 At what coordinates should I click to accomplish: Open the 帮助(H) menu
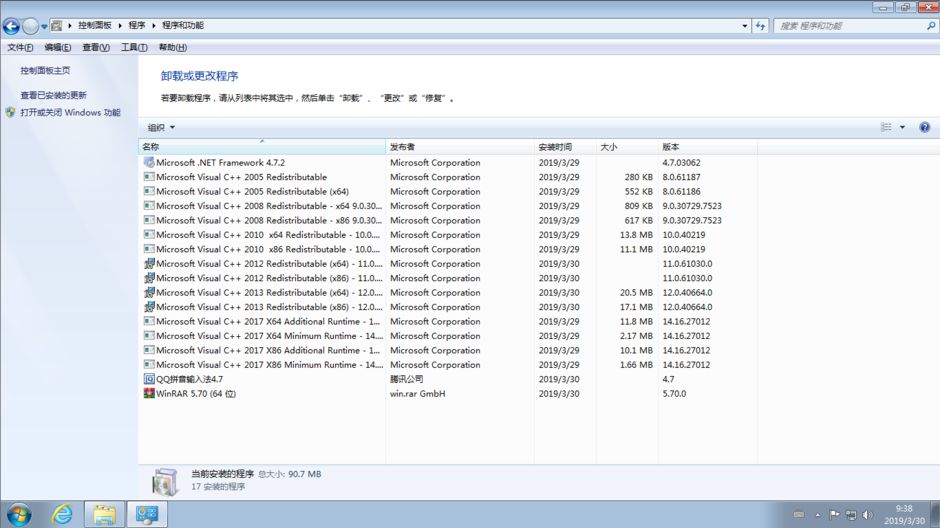pyautogui.click(x=173, y=47)
